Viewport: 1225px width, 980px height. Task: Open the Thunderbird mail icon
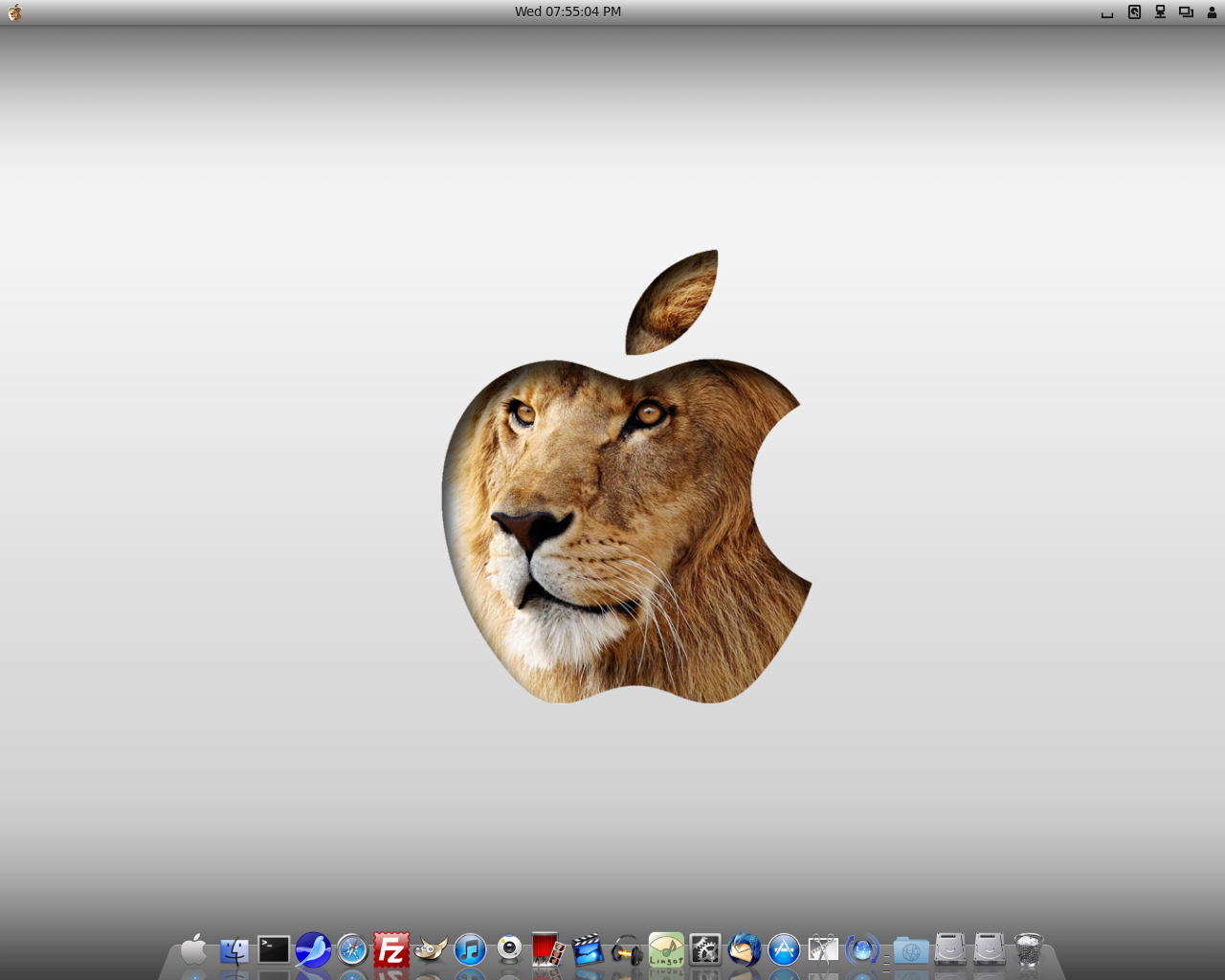coord(744,950)
